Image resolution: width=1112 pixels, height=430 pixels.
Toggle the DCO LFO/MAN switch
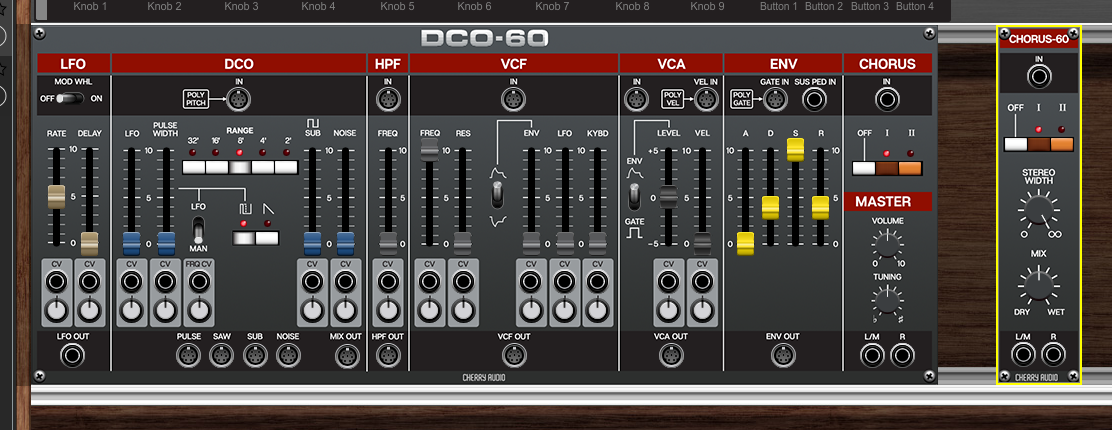(x=199, y=231)
